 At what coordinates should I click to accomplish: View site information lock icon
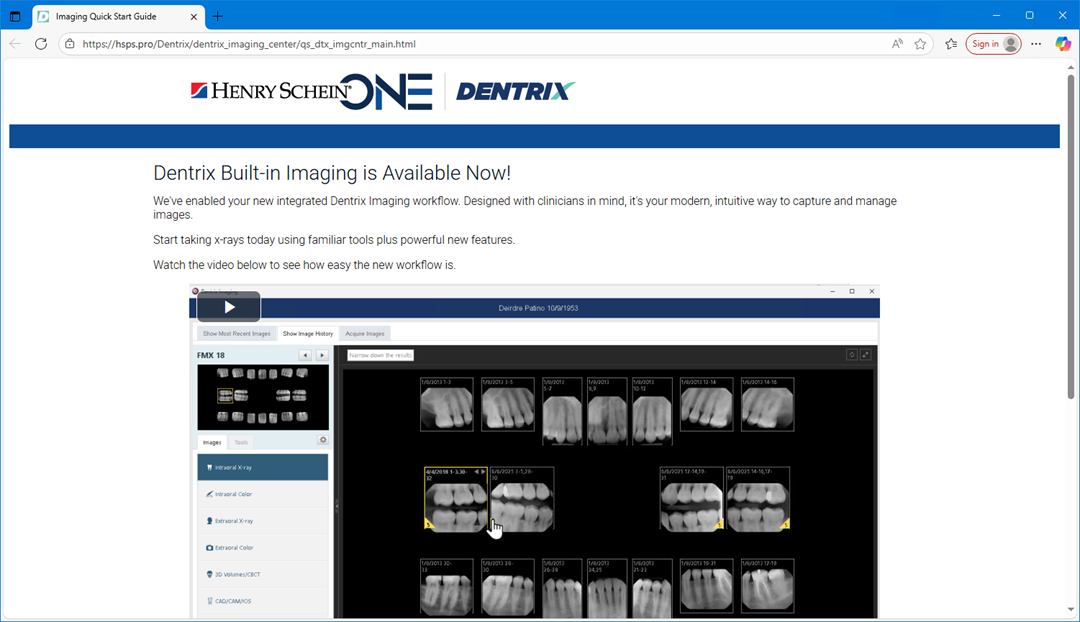click(70, 43)
